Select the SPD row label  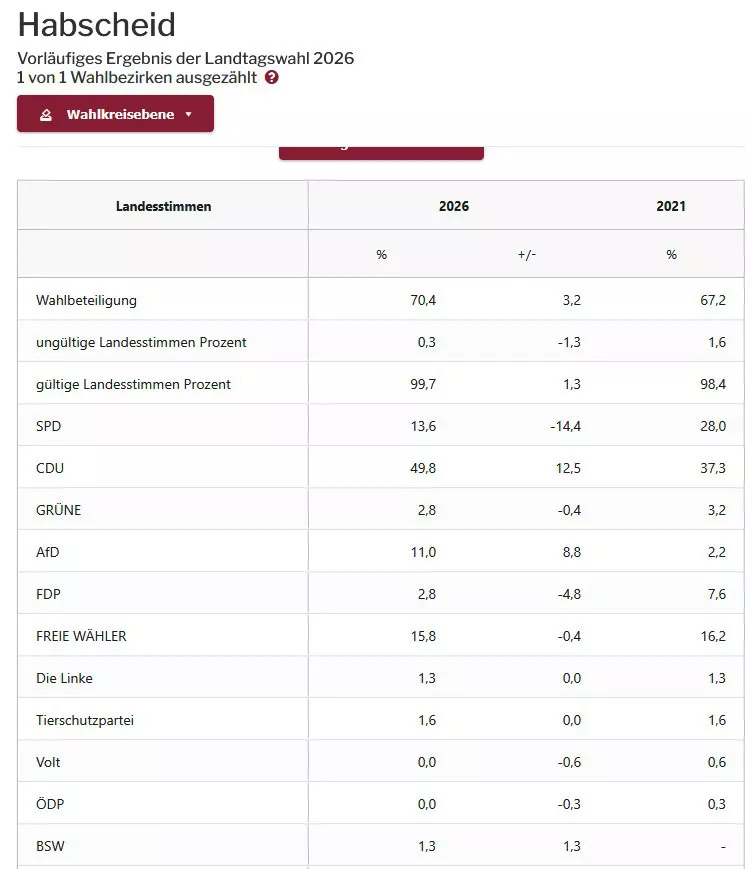pyautogui.click(x=49, y=426)
